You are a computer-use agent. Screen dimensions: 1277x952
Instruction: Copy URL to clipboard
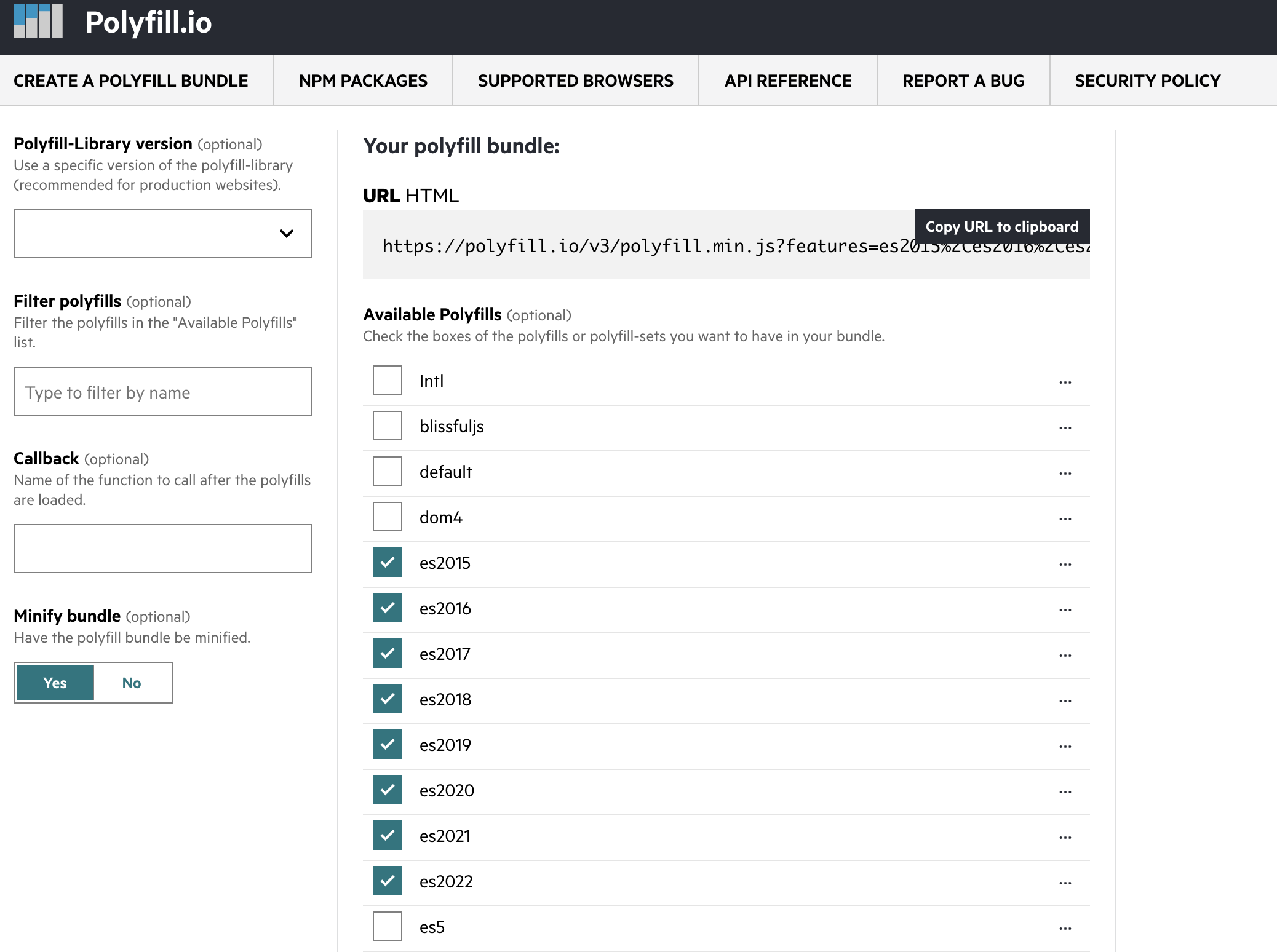click(1002, 226)
